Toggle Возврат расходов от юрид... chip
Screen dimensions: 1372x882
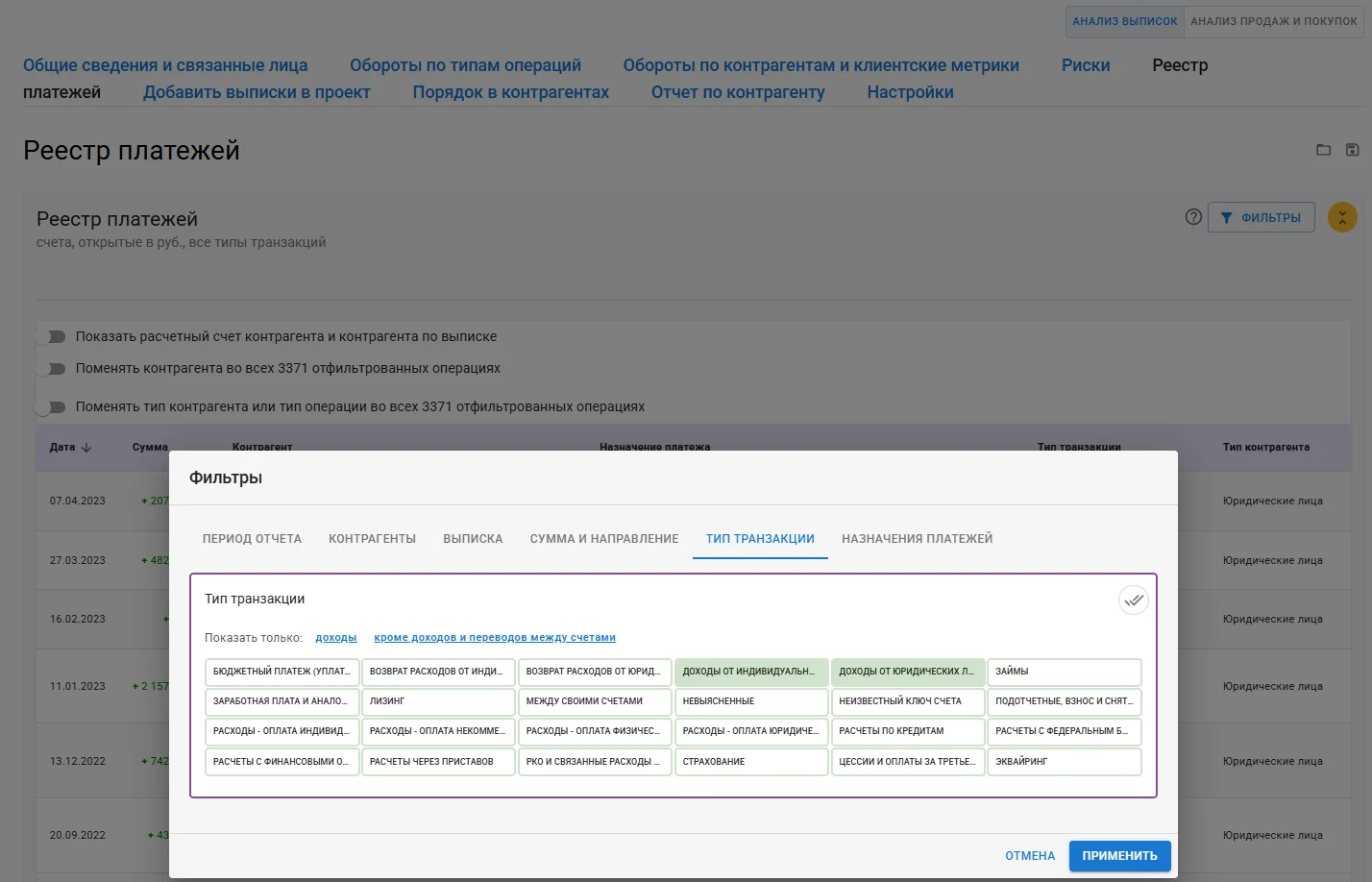pos(595,672)
